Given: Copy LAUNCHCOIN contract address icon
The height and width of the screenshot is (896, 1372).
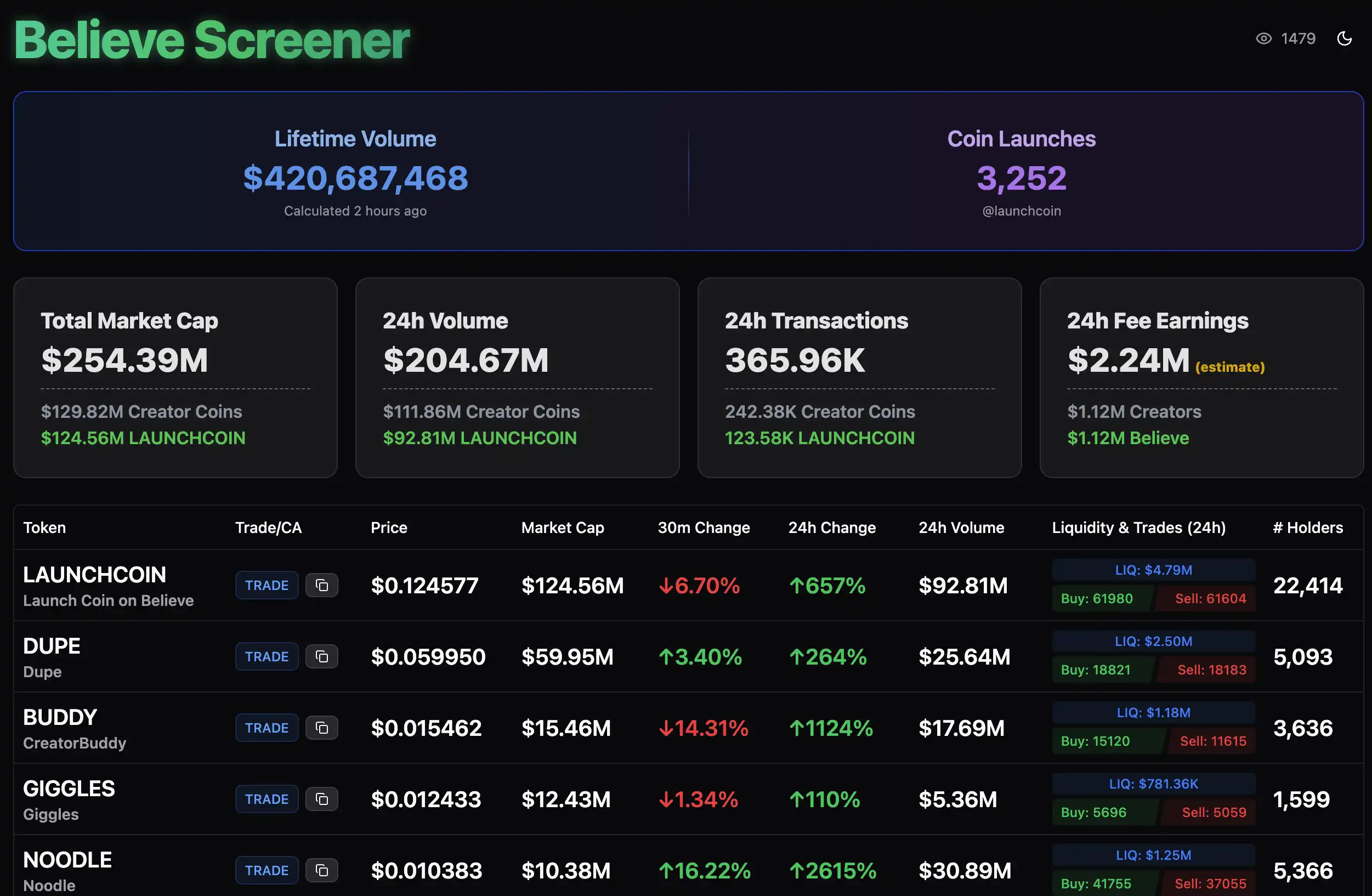Looking at the screenshot, I should point(322,585).
